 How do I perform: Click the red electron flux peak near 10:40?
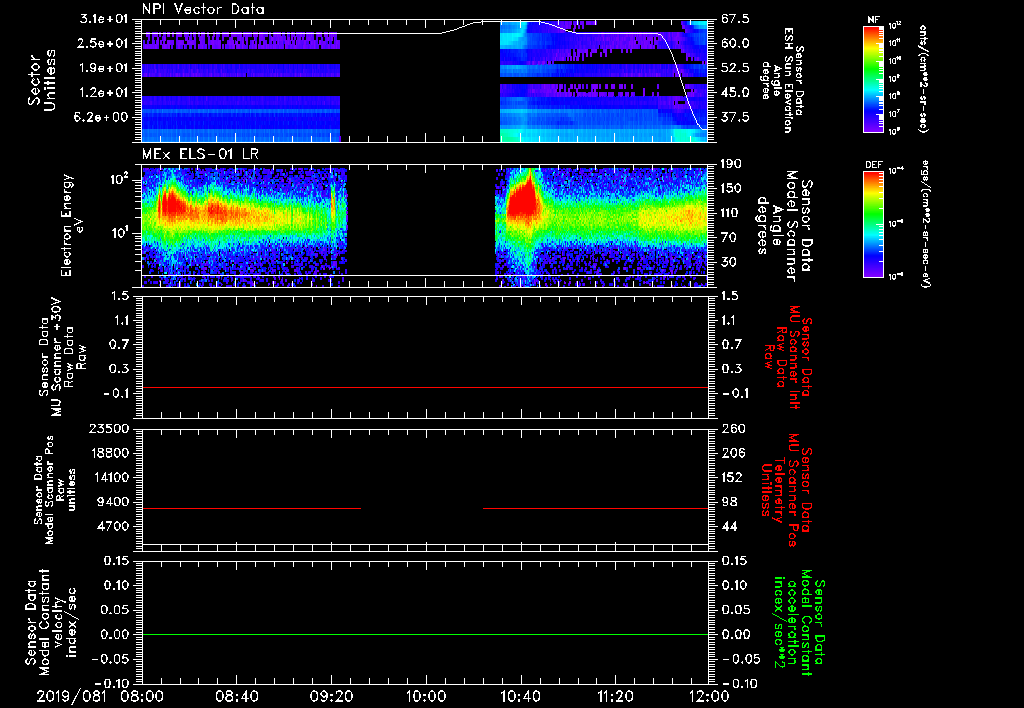tap(522, 199)
